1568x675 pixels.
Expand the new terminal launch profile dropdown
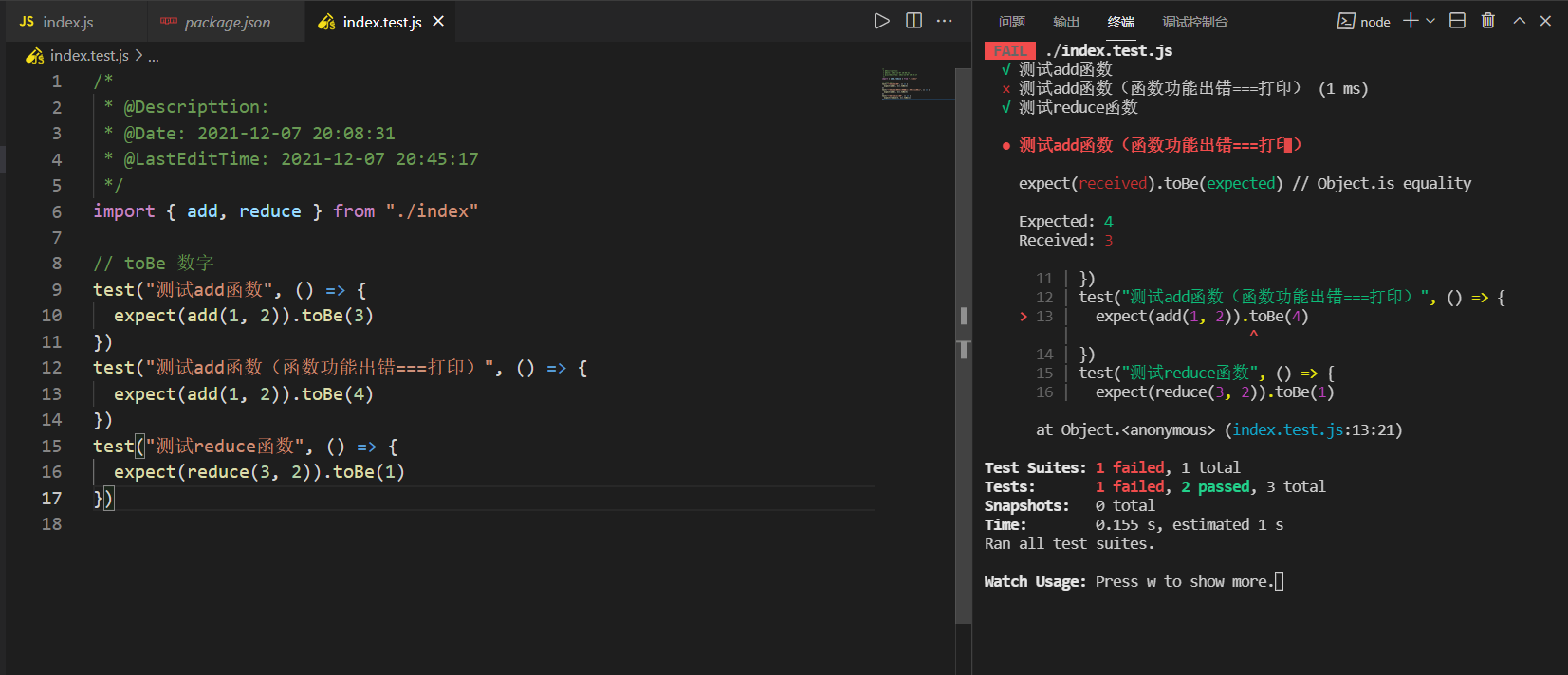1430,21
